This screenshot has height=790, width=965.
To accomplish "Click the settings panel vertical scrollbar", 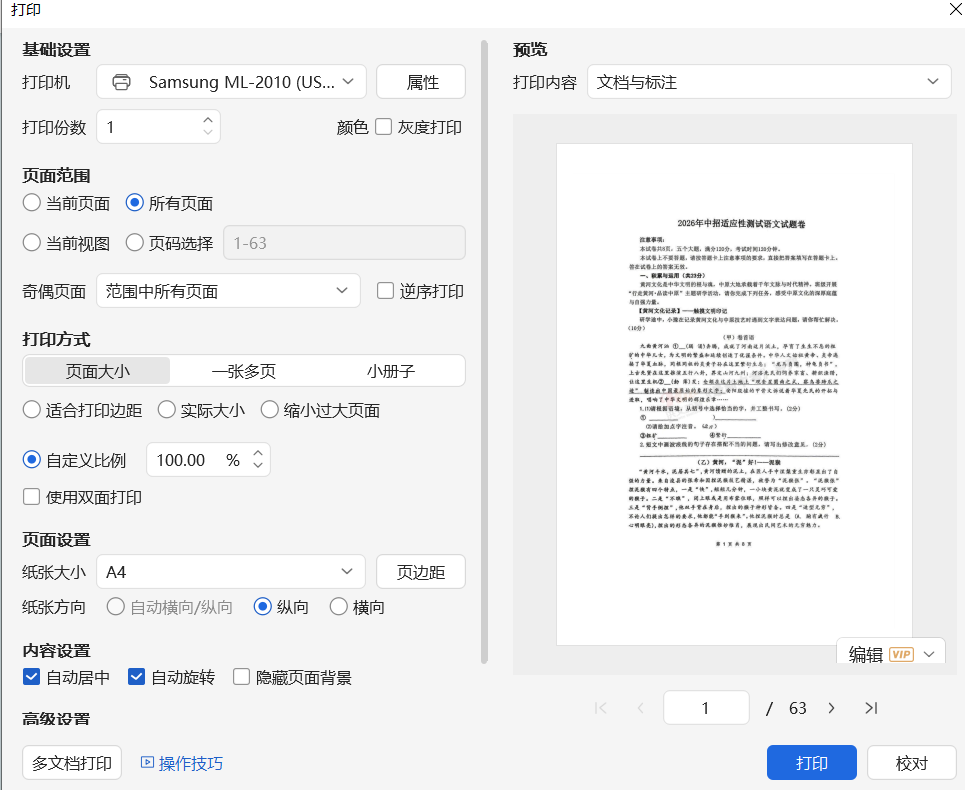I will point(484,351).
